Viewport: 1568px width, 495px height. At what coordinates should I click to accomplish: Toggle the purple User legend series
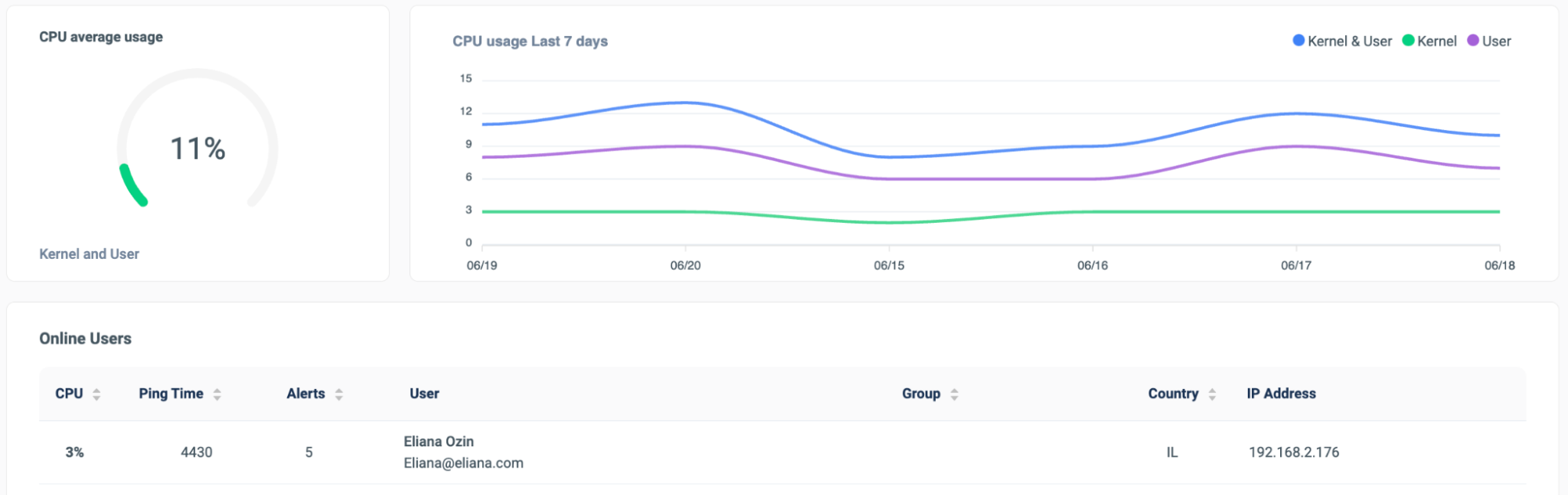click(1489, 41)
